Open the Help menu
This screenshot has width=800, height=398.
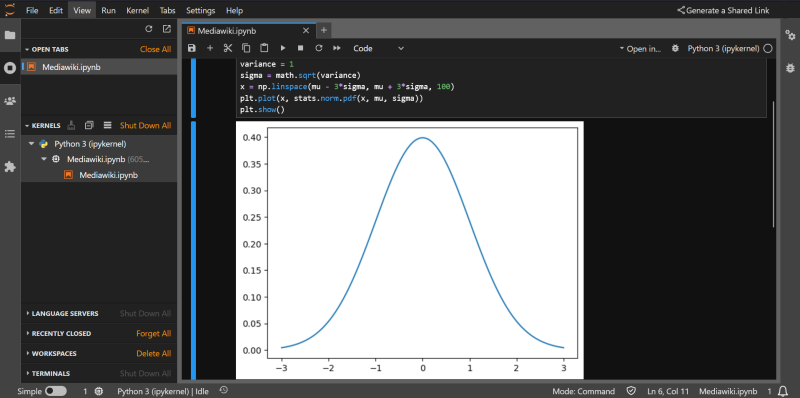click(234, 10)
